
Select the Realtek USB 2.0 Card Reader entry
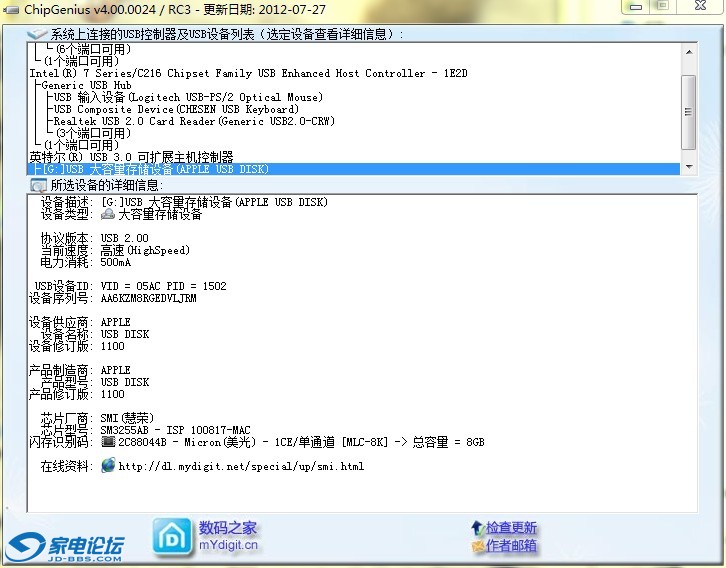(x=194, y=121)
